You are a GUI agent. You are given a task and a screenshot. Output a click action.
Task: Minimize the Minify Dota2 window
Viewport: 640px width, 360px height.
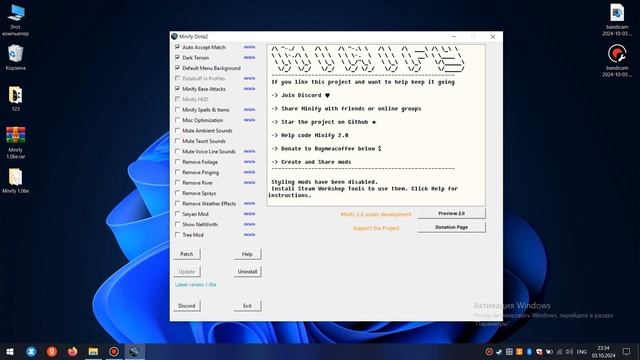click(454, 36)
